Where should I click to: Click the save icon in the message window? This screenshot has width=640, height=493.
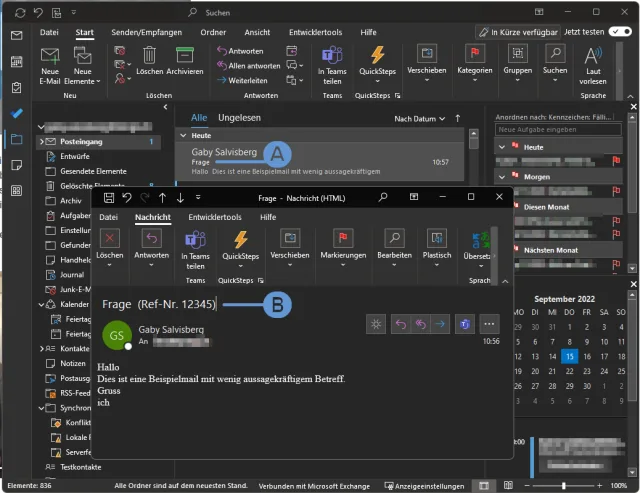[109, 197]
